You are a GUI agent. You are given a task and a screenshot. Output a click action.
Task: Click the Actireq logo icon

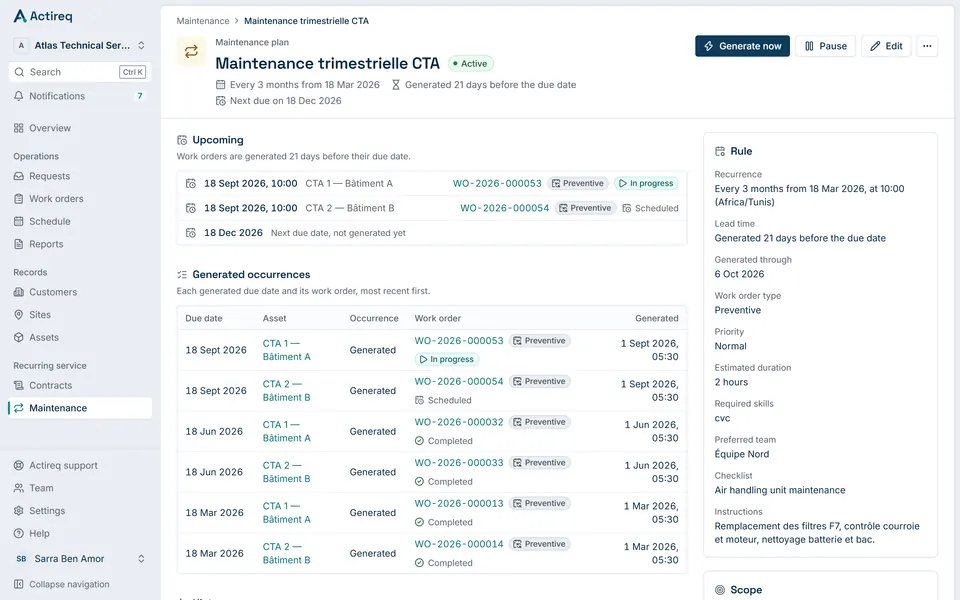(20, 16)
